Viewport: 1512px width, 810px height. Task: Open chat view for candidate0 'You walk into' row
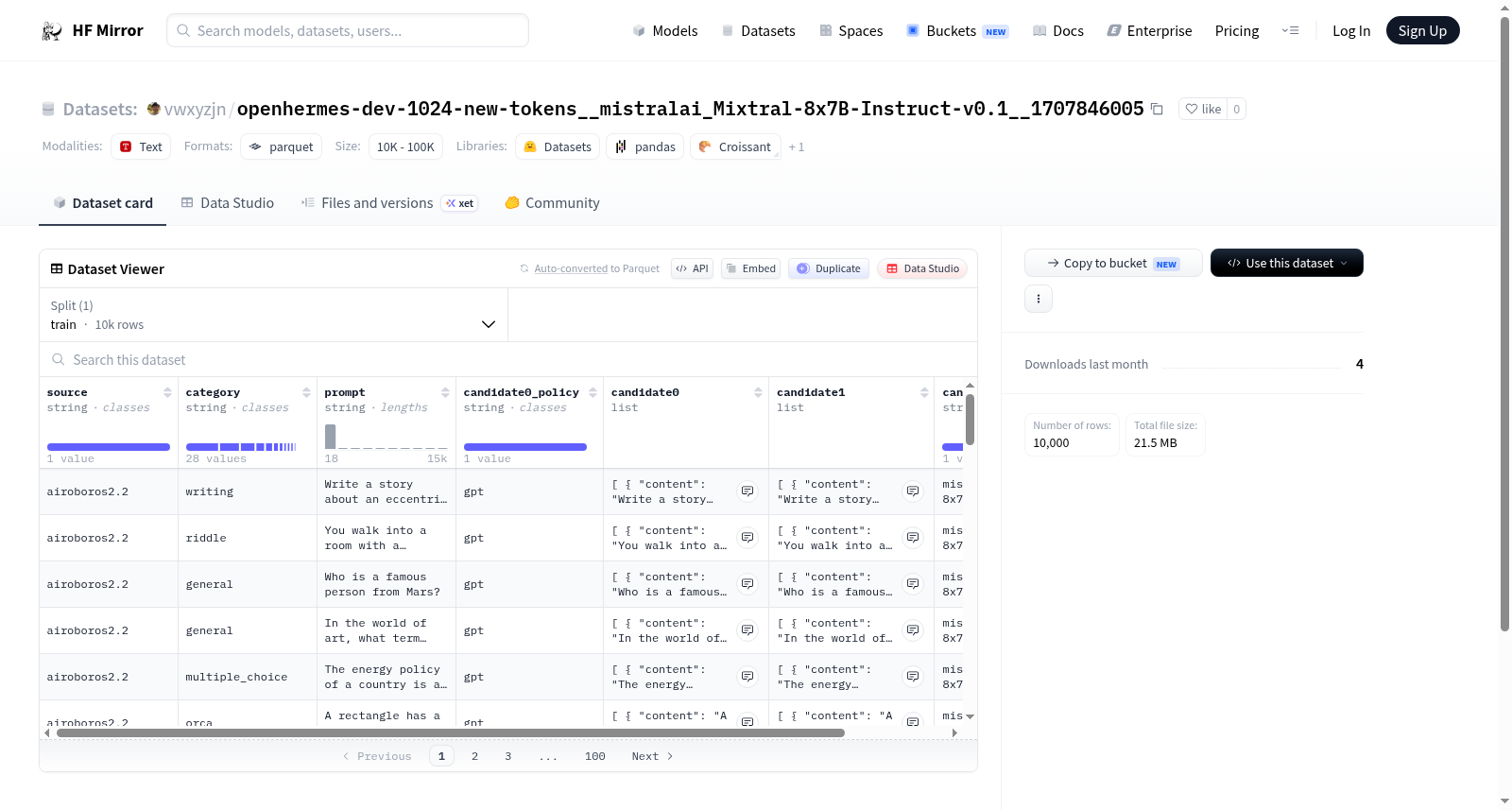coord(747,538)
